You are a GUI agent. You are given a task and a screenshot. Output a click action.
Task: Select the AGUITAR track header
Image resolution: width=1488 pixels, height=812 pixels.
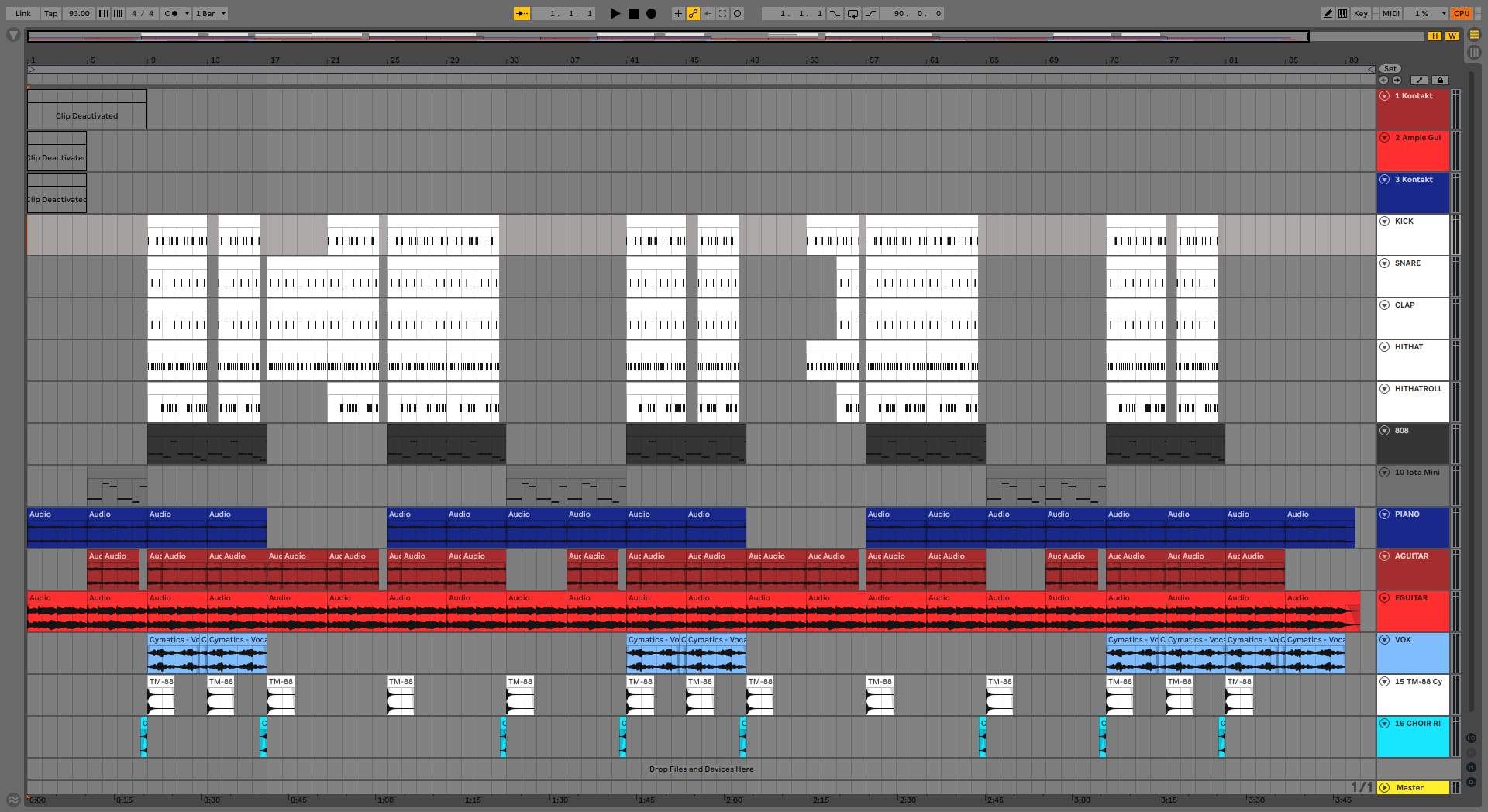pos(1413,569)
